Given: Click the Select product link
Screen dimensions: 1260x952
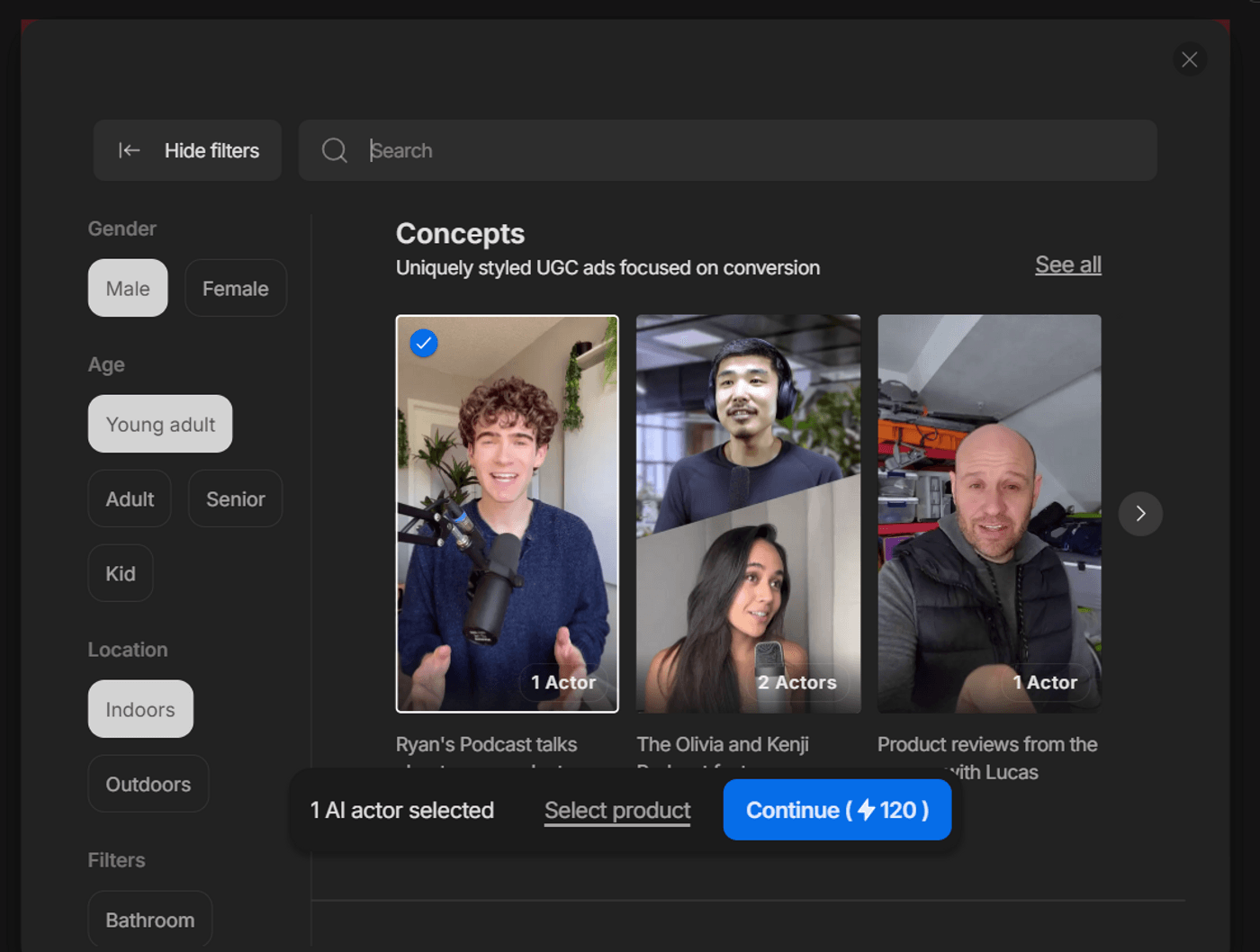Looking at the screenshot, I should pos(616,810).
